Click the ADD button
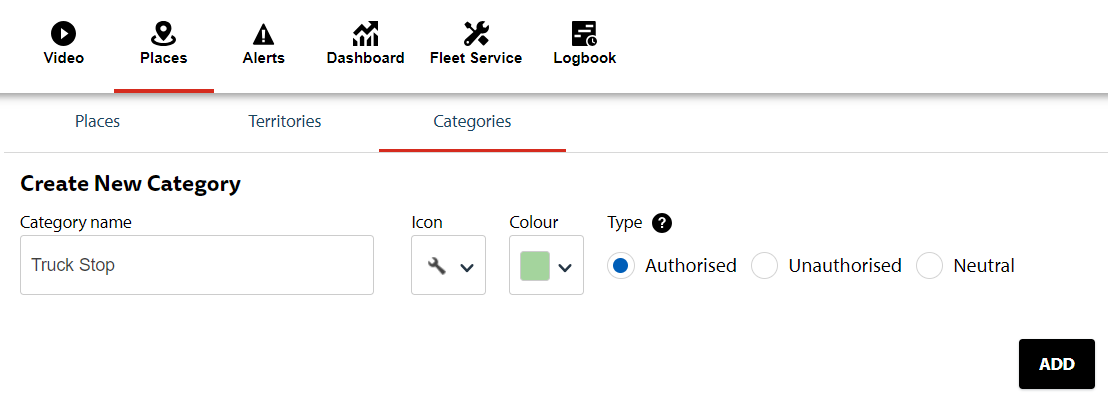 [x=1056, y=364]
